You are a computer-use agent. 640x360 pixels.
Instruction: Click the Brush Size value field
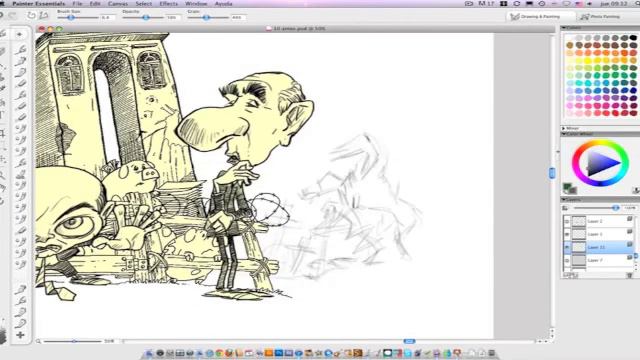coord(108,18)
